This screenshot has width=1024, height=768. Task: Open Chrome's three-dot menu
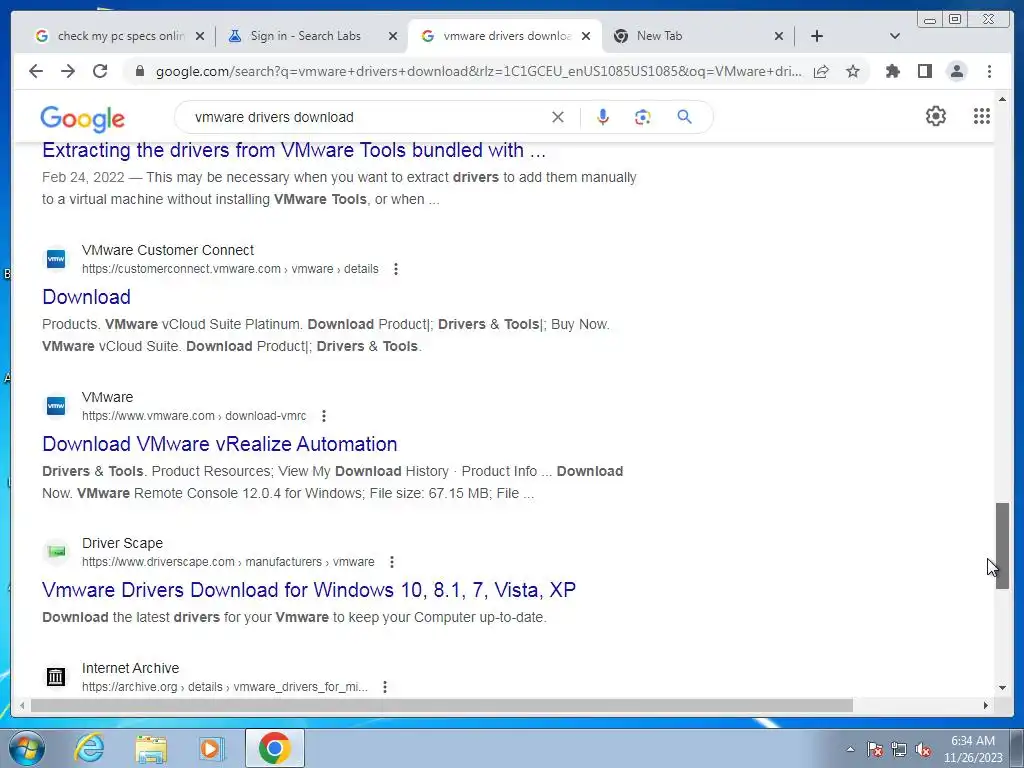989,71
